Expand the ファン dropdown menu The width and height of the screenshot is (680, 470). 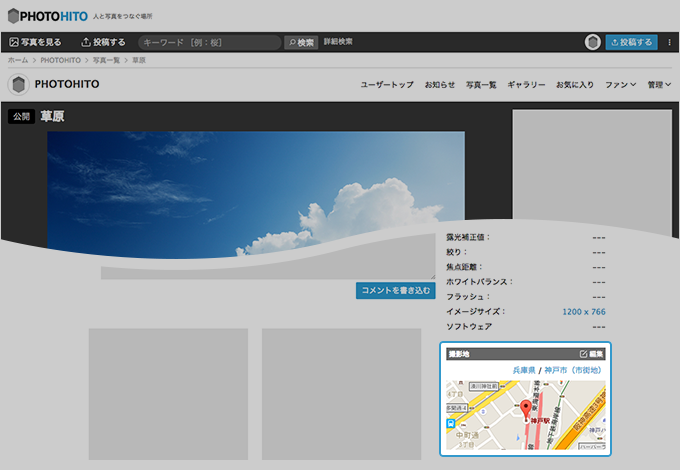620,85
